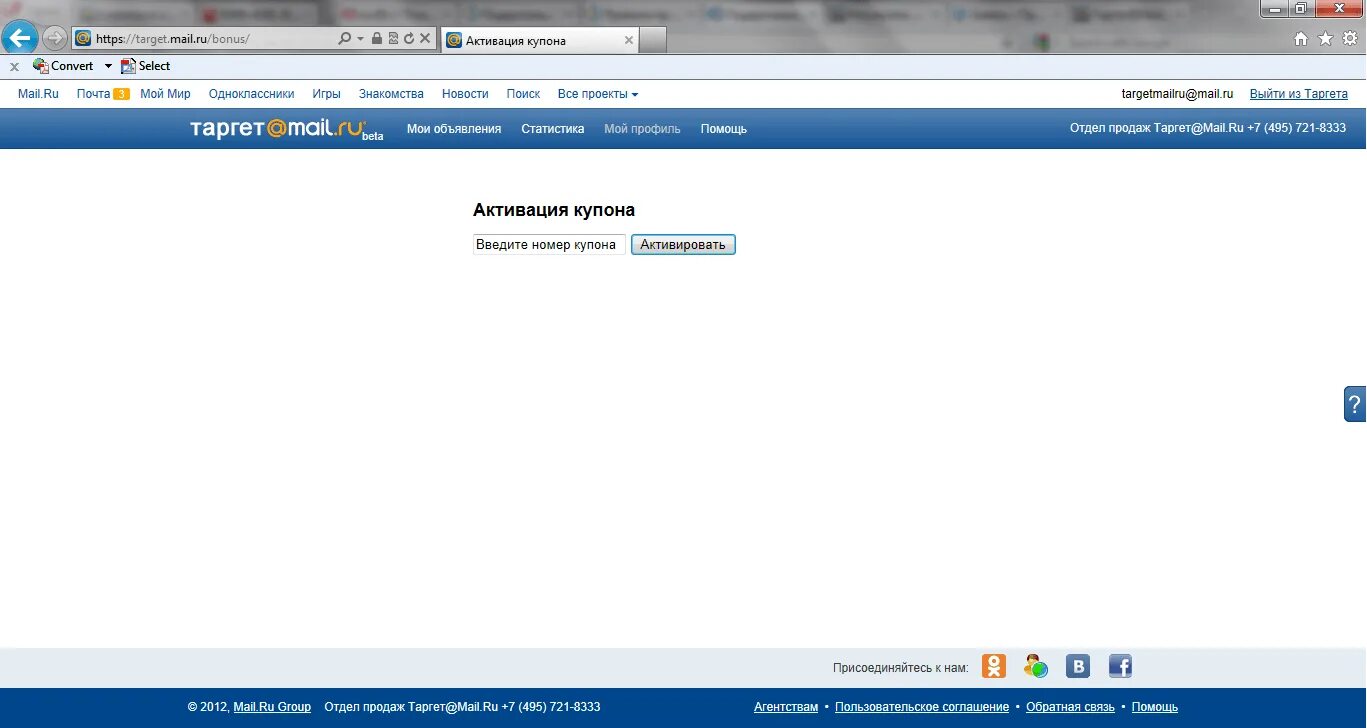This screenshot has width=1367, height=728.
Task: Open the browser Tools gear icon
Action: [x=1350, y=39]
